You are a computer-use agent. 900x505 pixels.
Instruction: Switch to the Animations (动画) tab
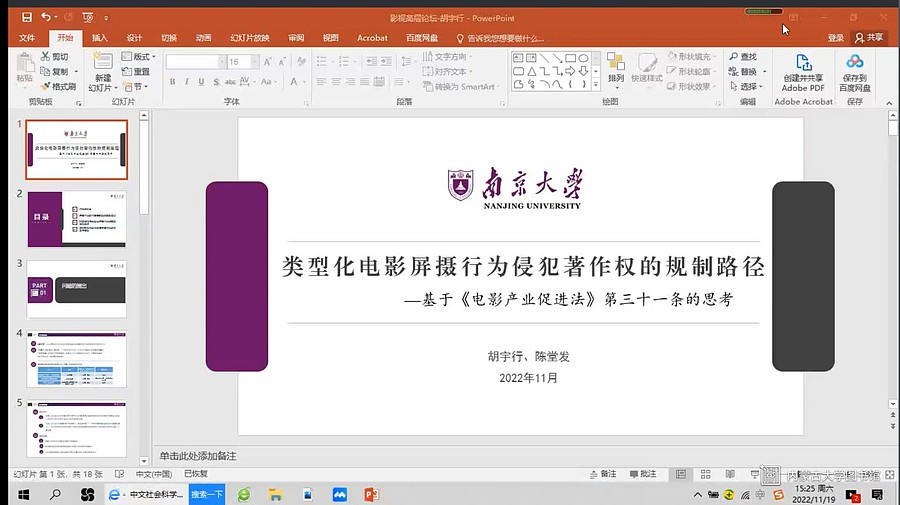[204, 38]
